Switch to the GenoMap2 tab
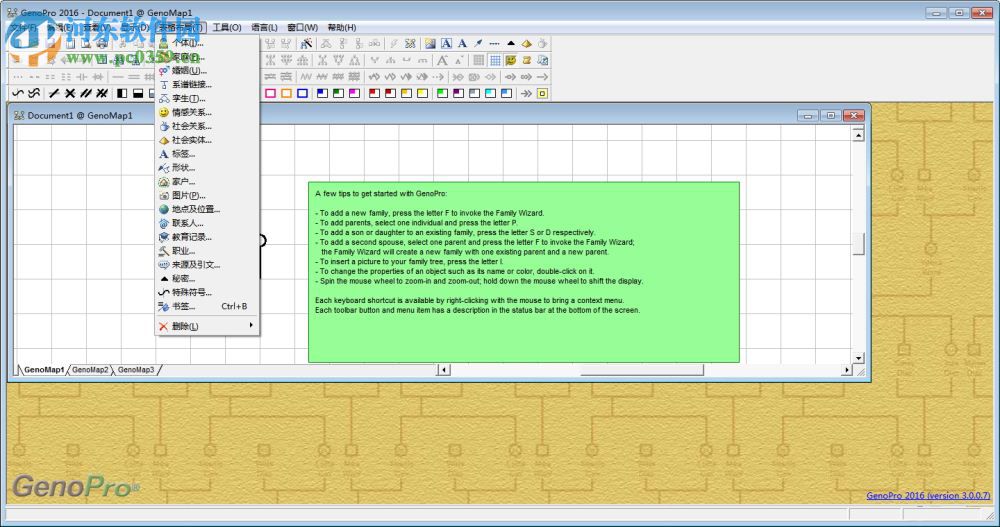 [x=90, y=369]
